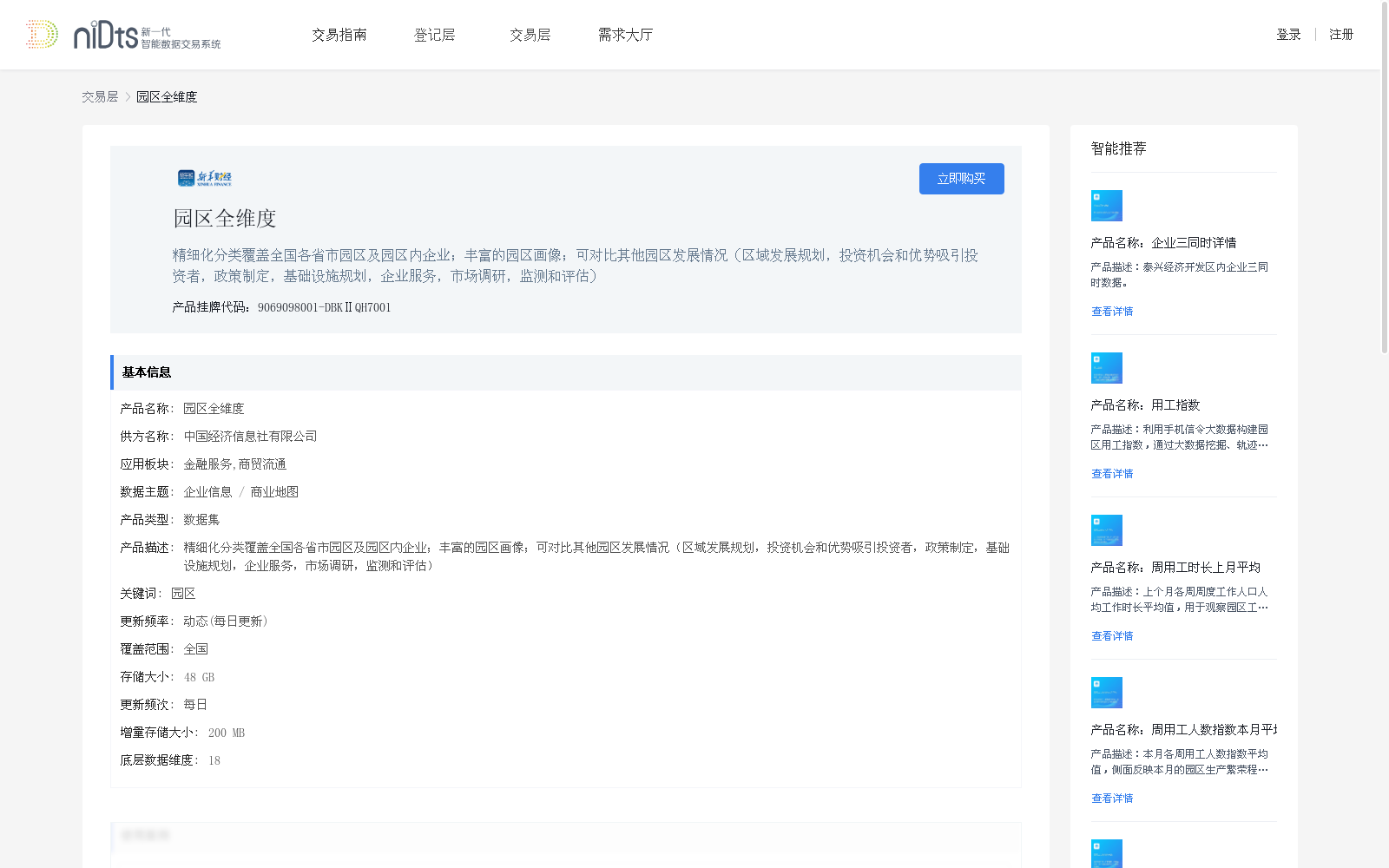This screenshot has width=1389, height=868.
Task: Click the Xinhua Finance provider logo
Action: click(205, 178)
